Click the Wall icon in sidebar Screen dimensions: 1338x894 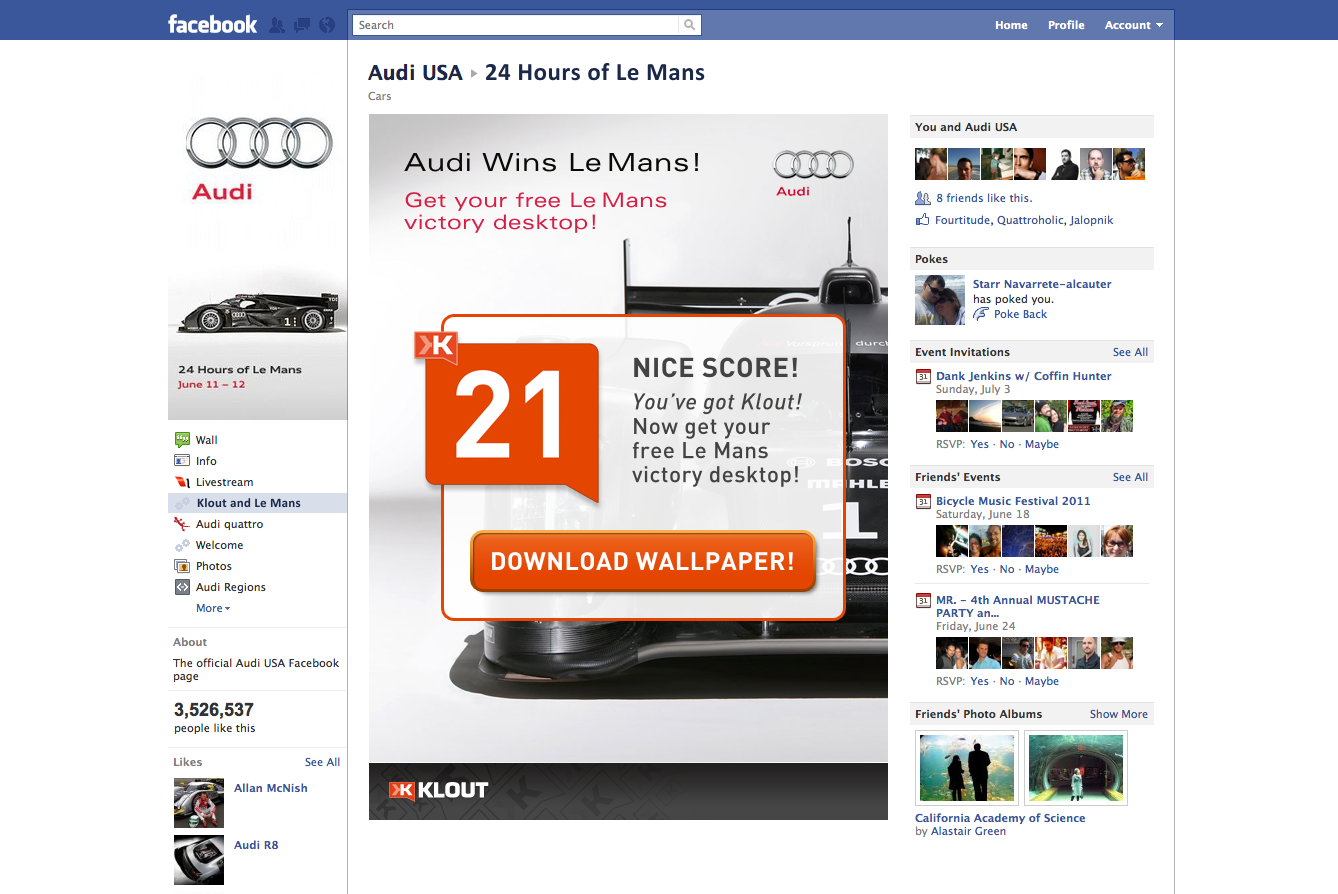click(x=182, y=440)
